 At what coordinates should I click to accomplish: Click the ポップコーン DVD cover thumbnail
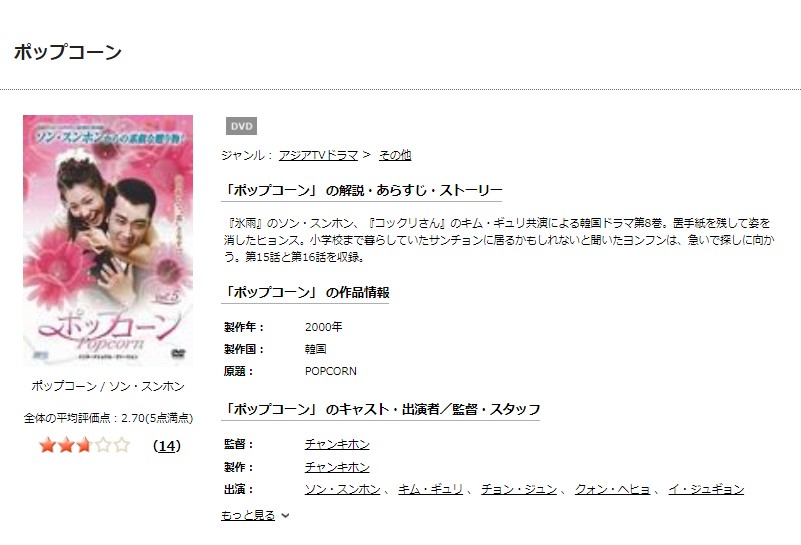[x=108, y=240]
